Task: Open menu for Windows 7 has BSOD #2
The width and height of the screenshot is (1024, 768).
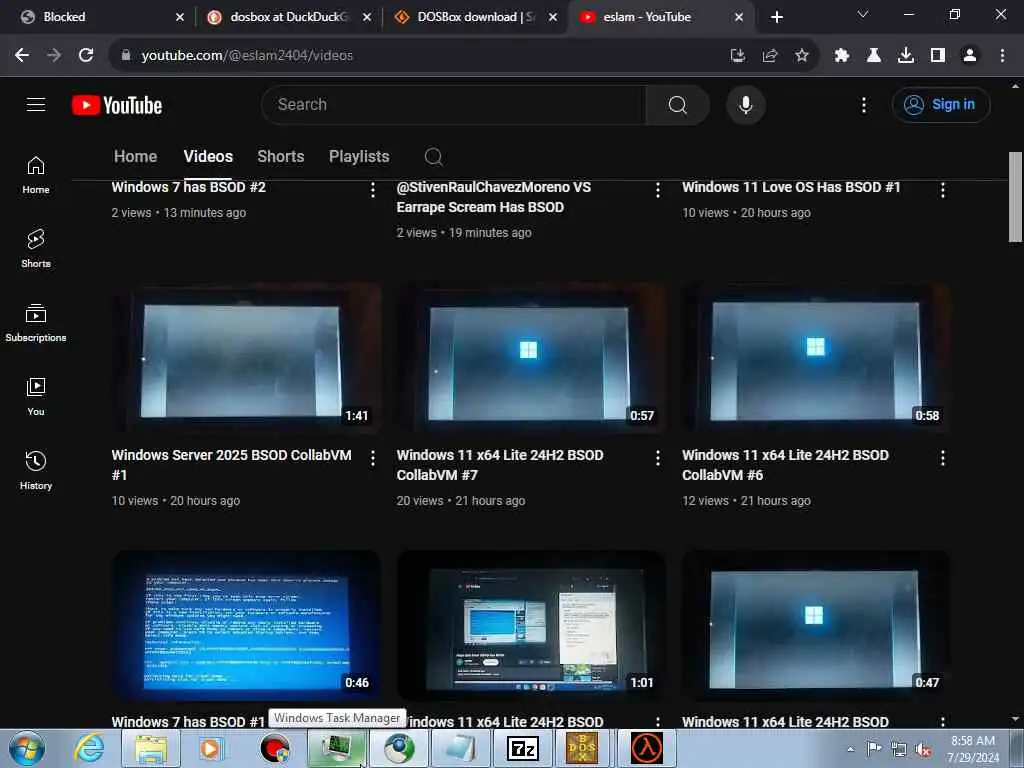Action: click(x=373, y=190)
